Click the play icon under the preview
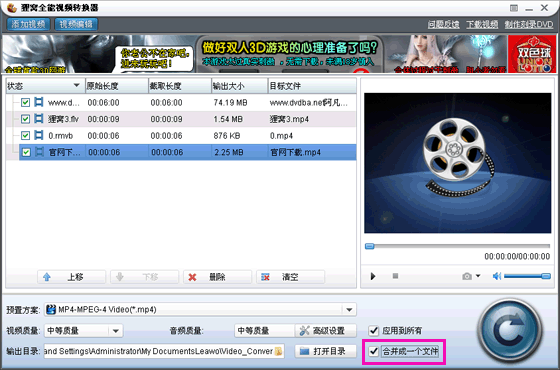This screenshot has width=560, height=370. coord(373,276)
